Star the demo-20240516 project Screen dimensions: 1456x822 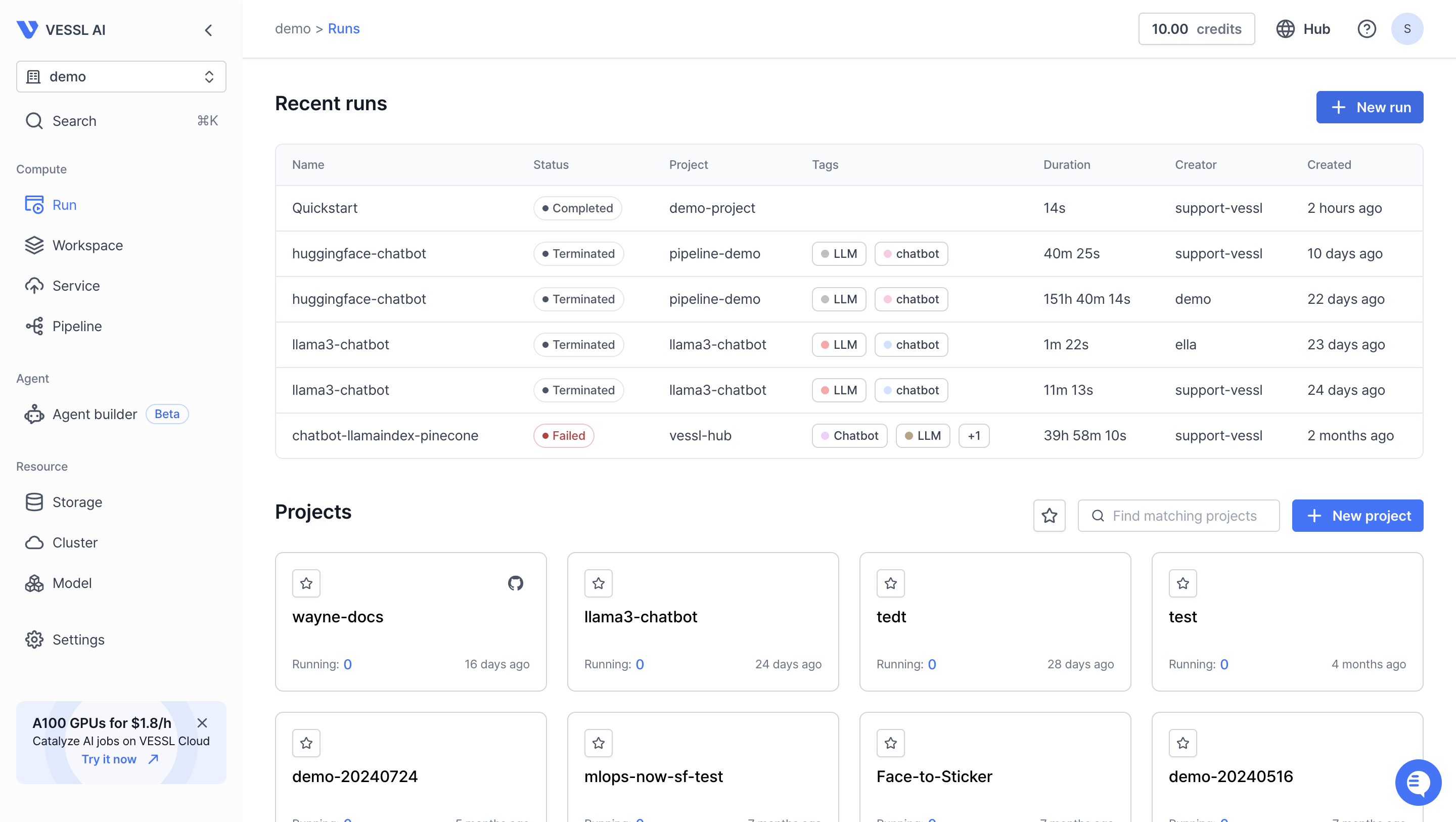[1182, 743]
